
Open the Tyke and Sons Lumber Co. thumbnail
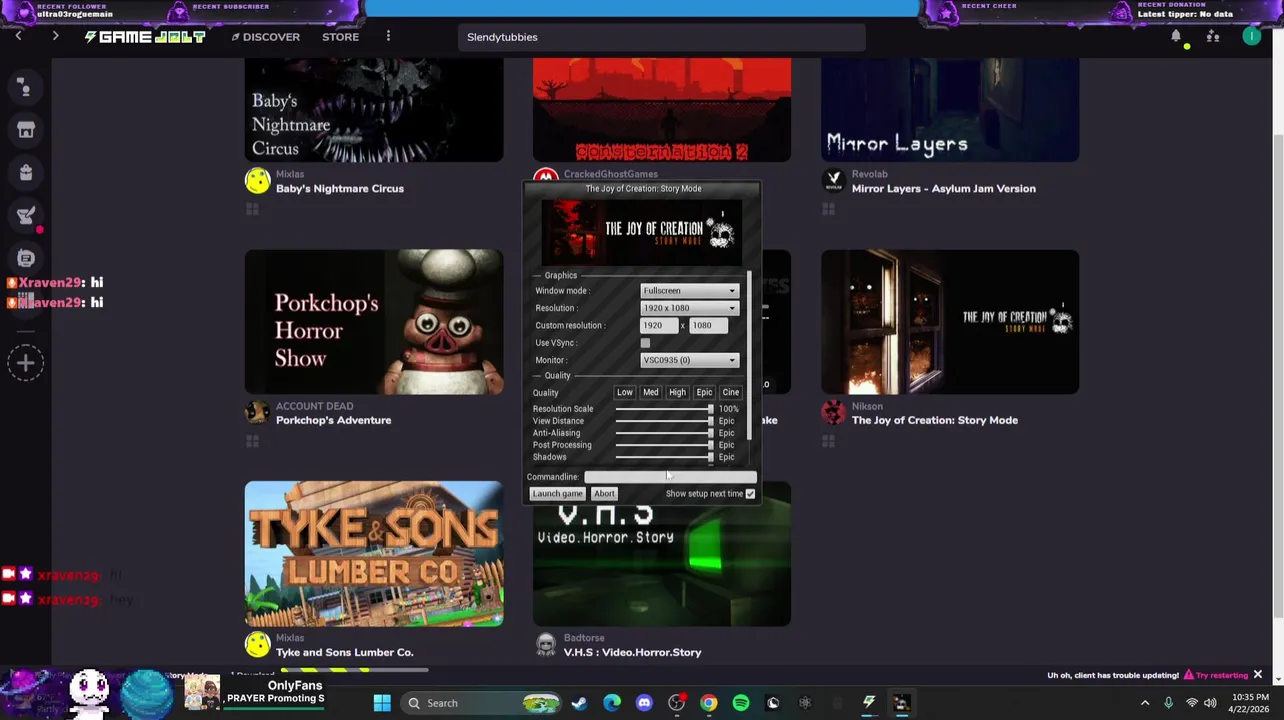374,554
